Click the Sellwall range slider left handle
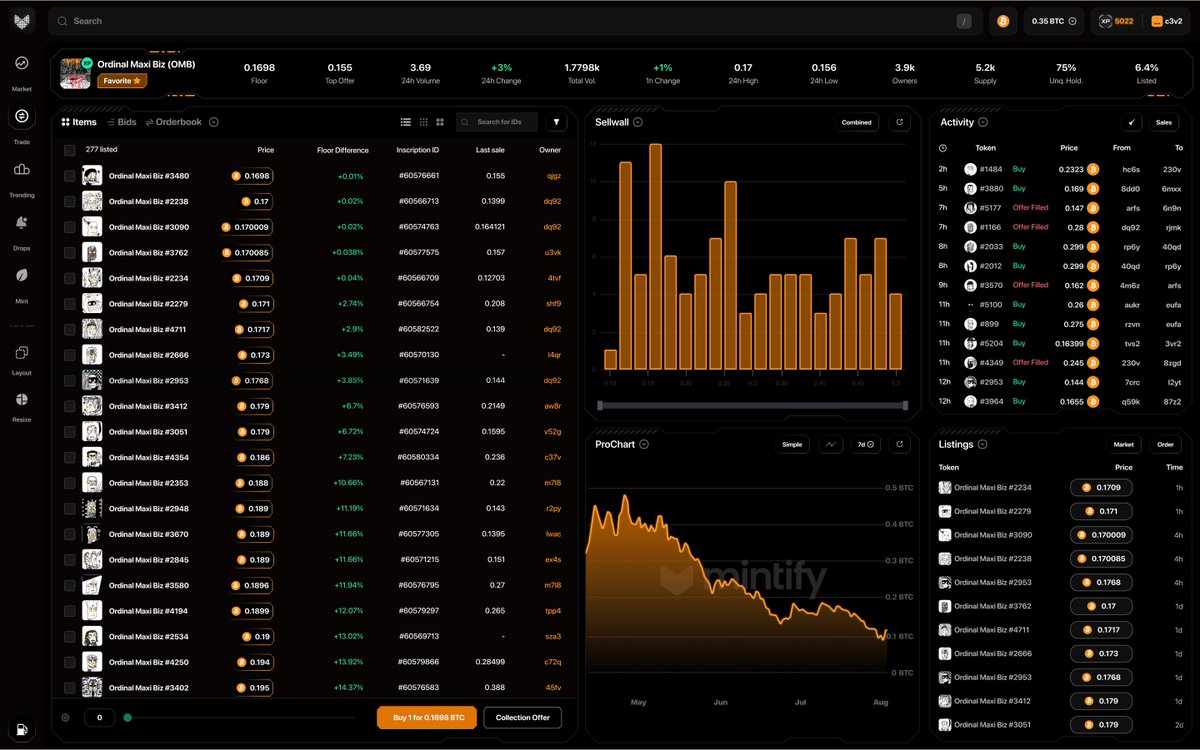 600,405
